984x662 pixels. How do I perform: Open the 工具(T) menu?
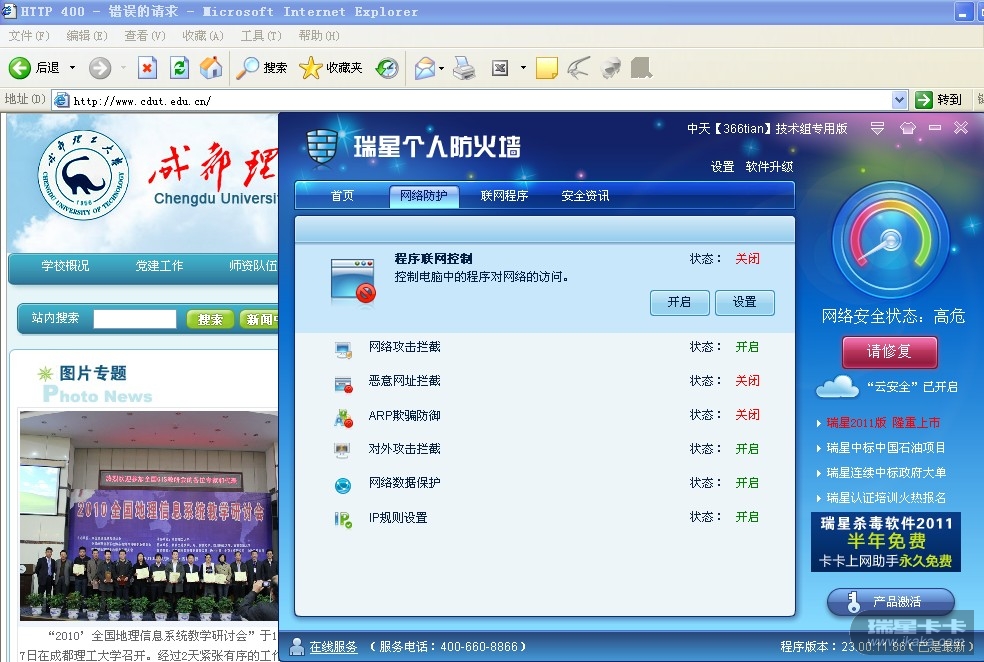click(261, 36)
